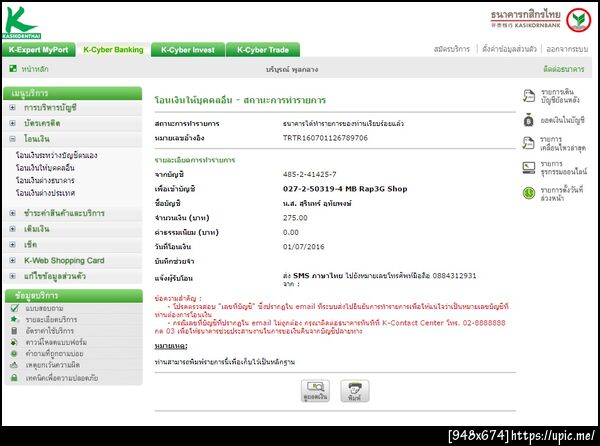600x446 pixels.
Task: Open the K-Cyber Trade tab
Action: tap(263, 50)
